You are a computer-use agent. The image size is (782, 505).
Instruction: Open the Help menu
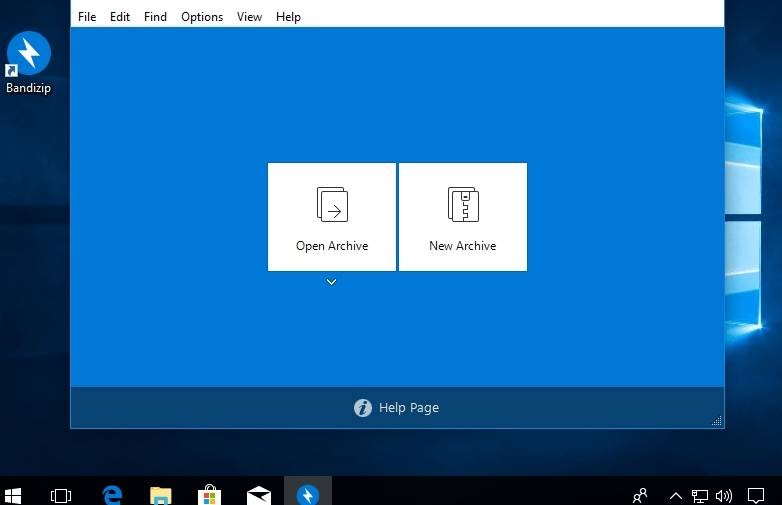point(288,17)
